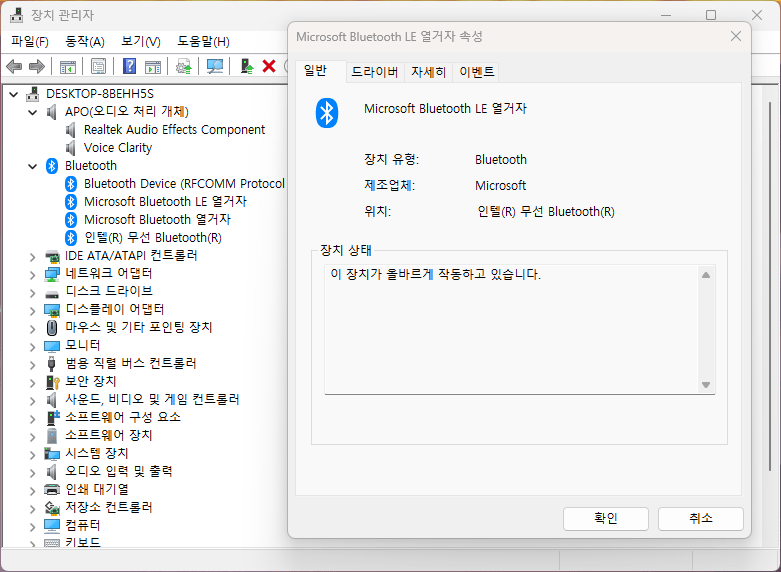This screenshot has width=781, height=572.
Task: Select Microsoft Bluetooth LE 열거자 in tree
Action: click(x=165, y=201)
